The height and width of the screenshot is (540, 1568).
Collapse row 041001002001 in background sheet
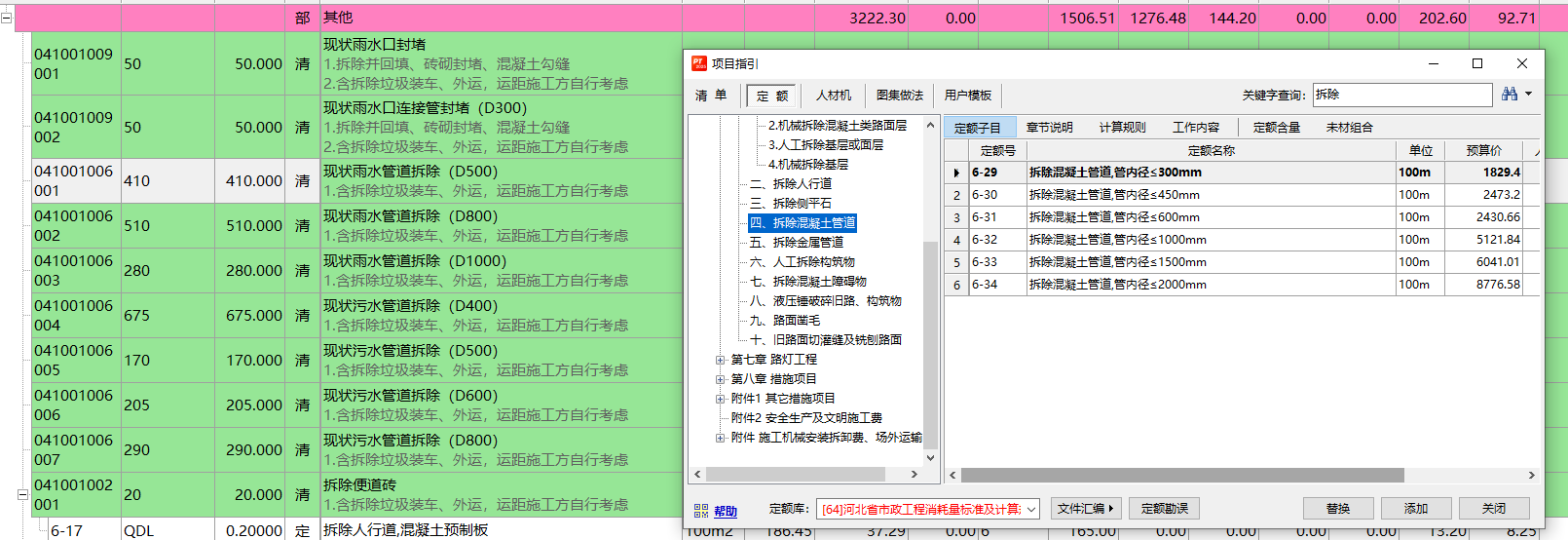[21, 494]
